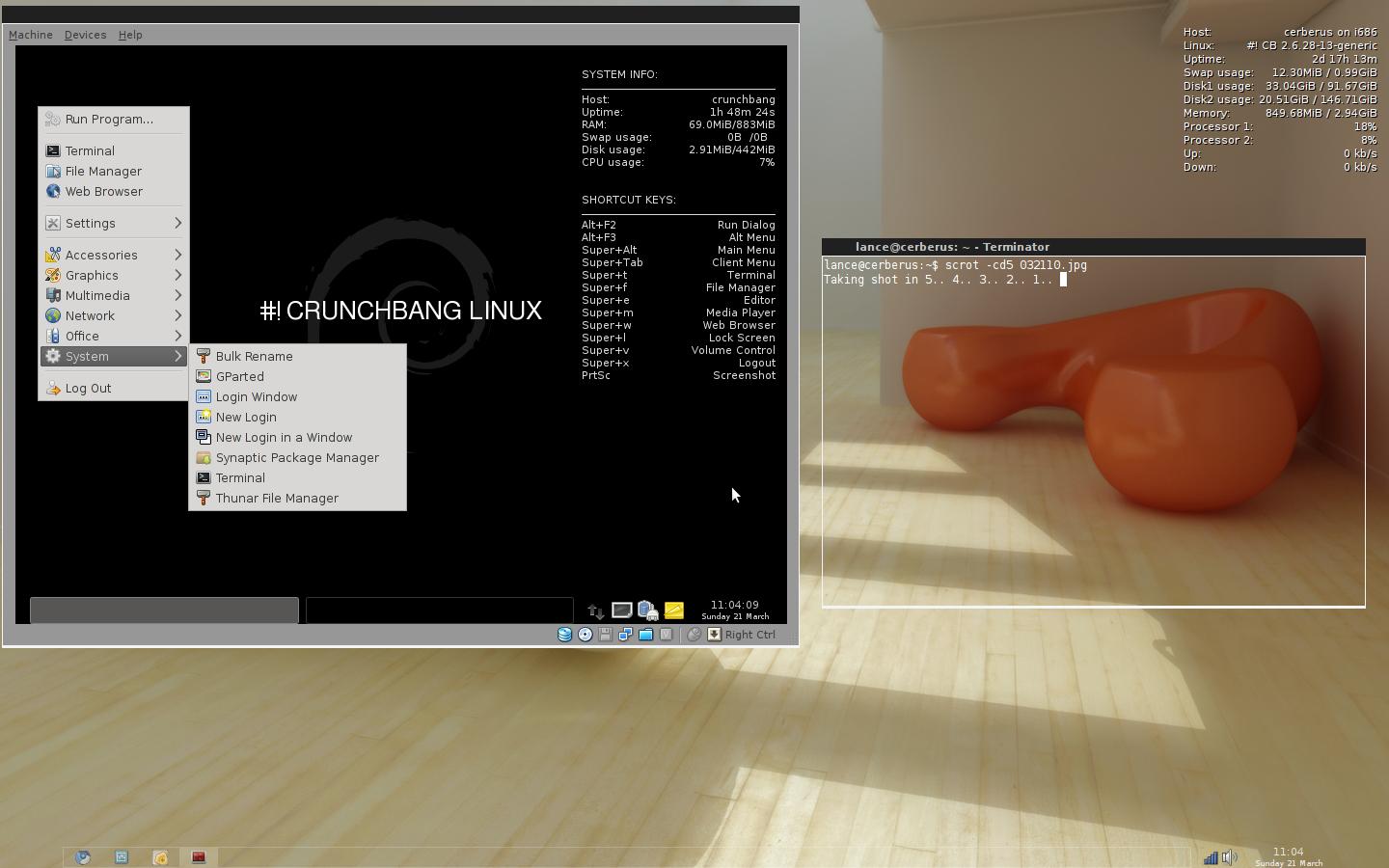Open Chromium from the host taskbar
The width and height of the screenshot is (1389, 868).
click(x=83, y=857)
